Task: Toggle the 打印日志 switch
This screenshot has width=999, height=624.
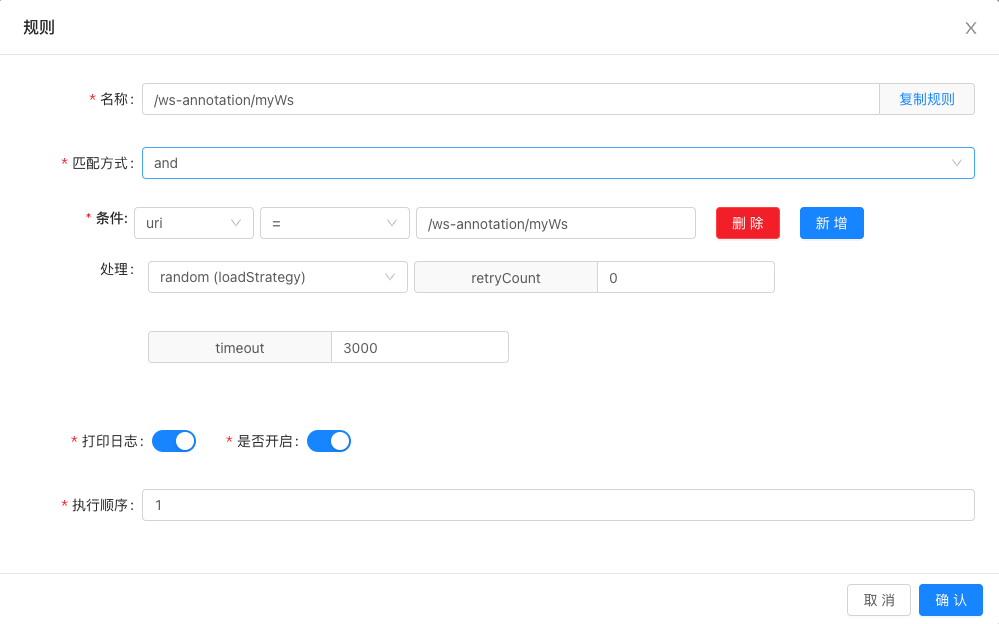Action: 174,441
